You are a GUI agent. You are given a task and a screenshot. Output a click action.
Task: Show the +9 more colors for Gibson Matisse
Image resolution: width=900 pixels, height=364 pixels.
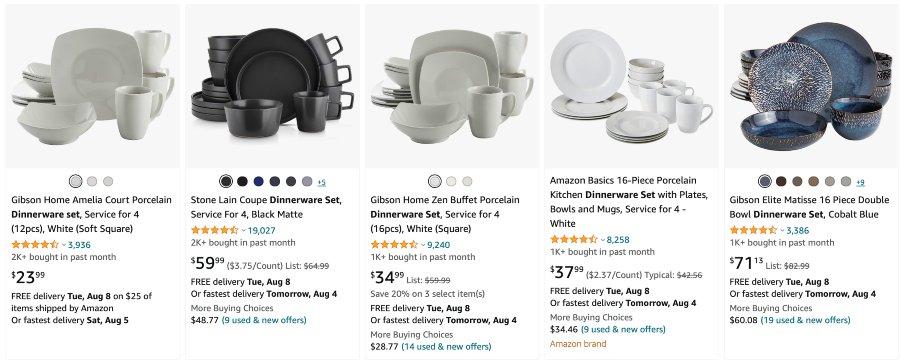pyautogui.click(x=860, y=183)
